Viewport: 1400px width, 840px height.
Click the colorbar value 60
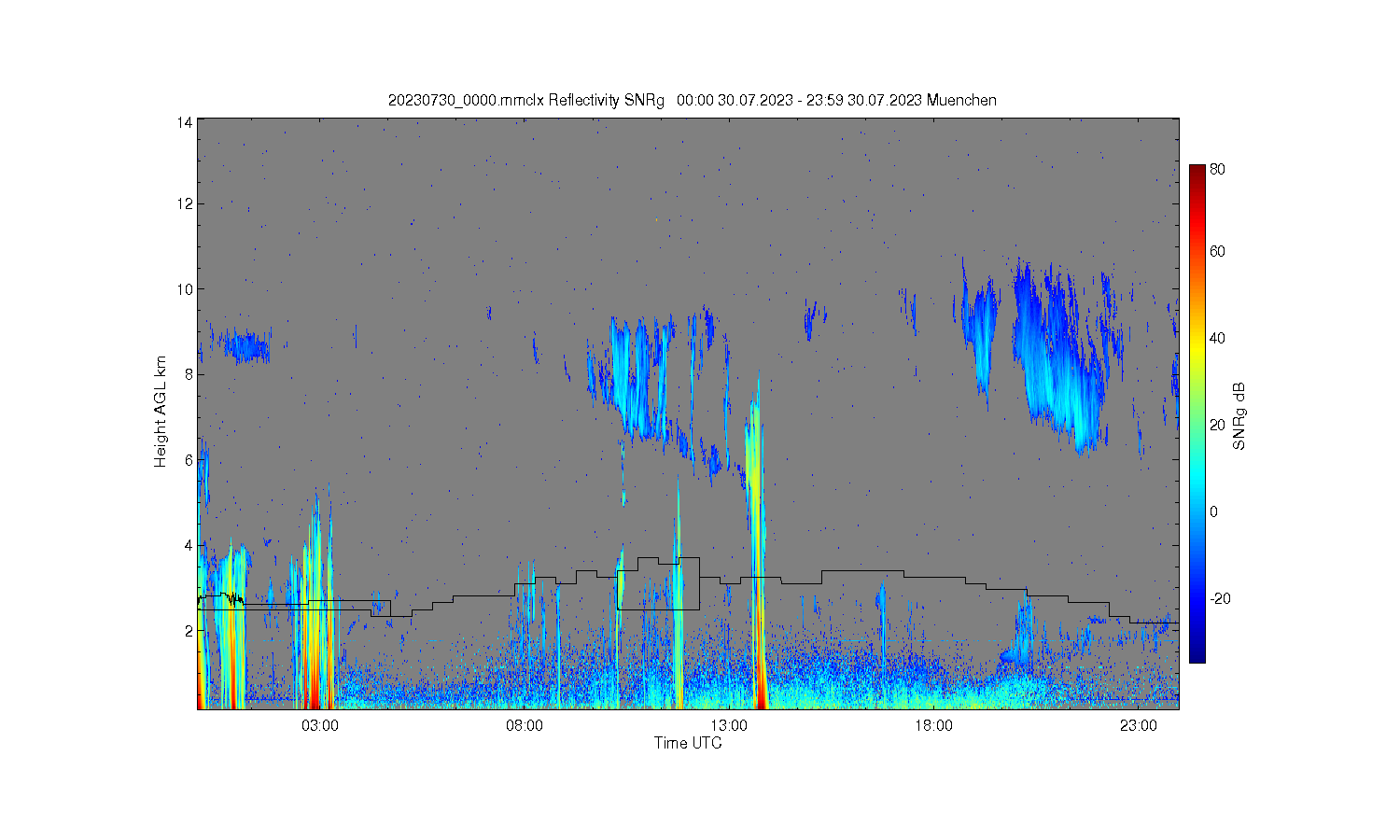click(1217, 251)
